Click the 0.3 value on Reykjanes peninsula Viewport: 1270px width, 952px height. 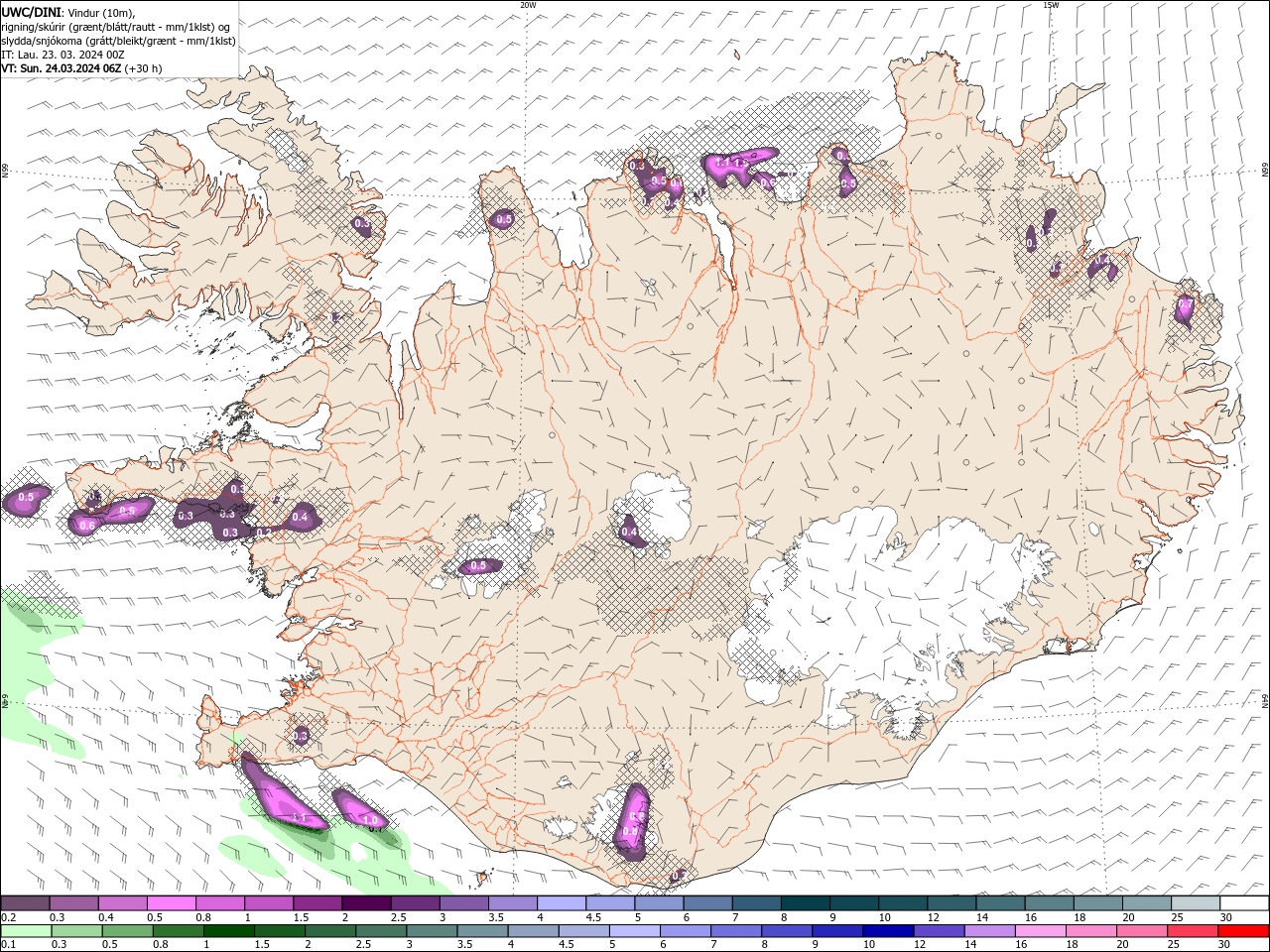tap(301, 736)
